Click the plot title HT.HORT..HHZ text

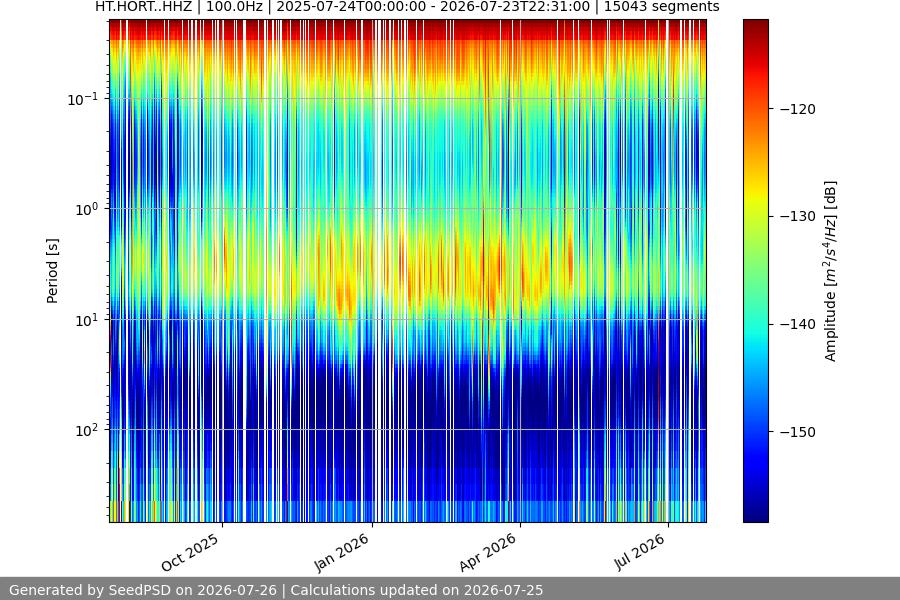coord(143,7)
